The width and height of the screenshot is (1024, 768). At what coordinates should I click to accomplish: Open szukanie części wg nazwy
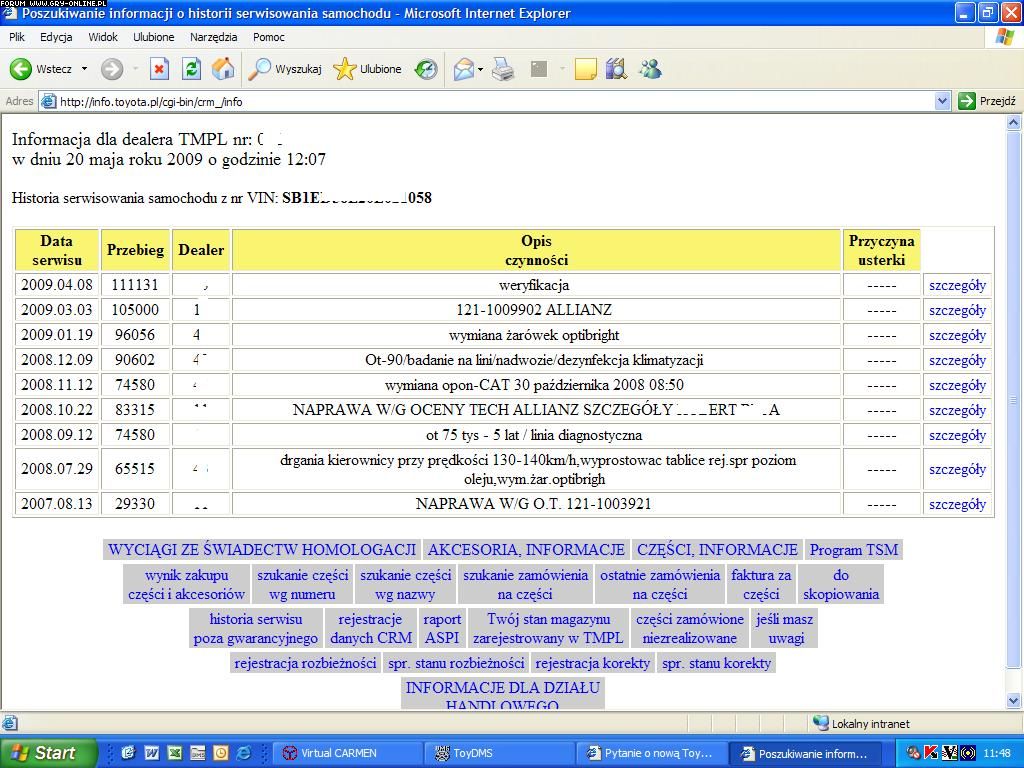click(406, 584)
